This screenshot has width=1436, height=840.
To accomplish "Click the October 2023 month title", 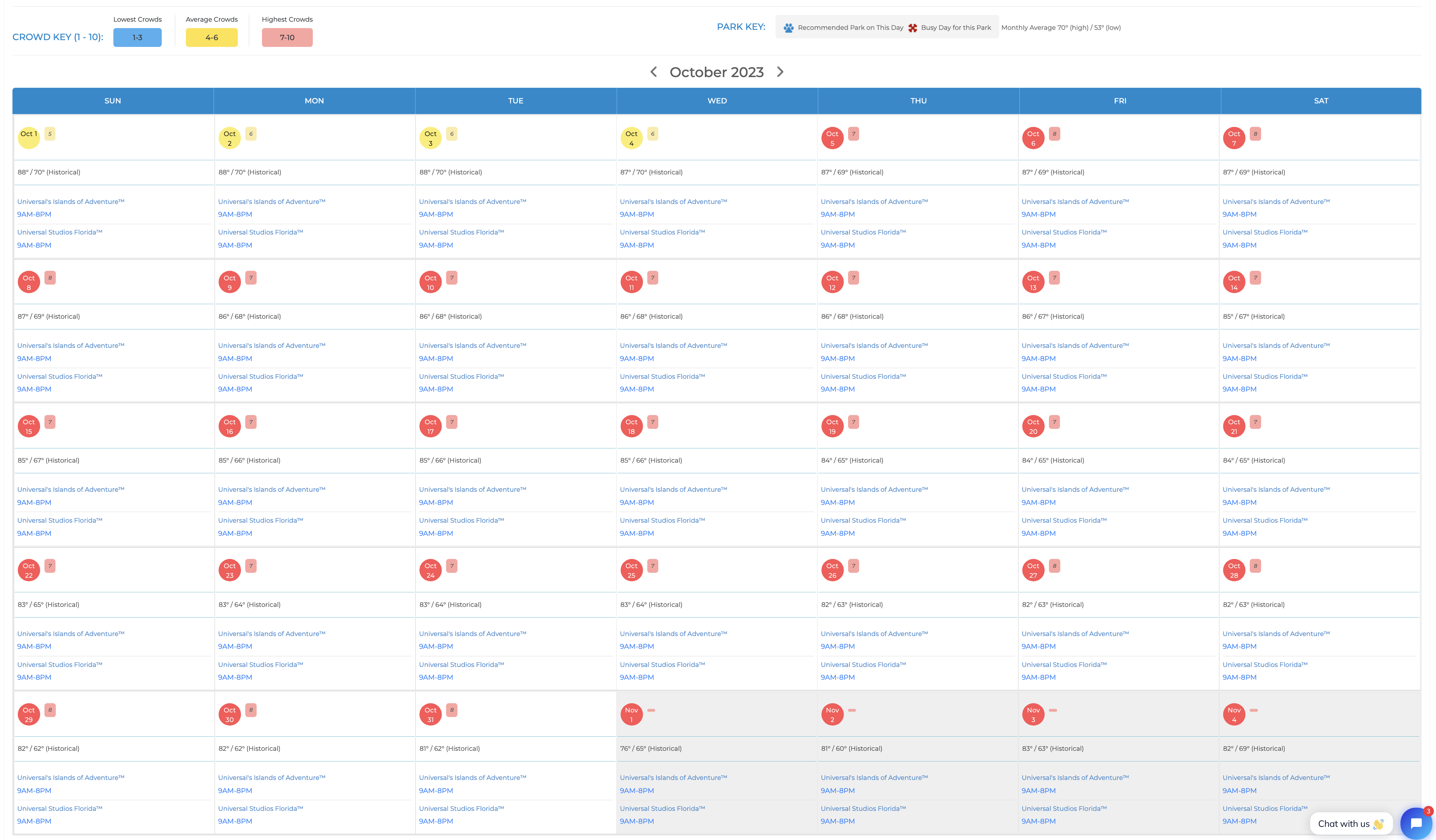I will point(716,72).
